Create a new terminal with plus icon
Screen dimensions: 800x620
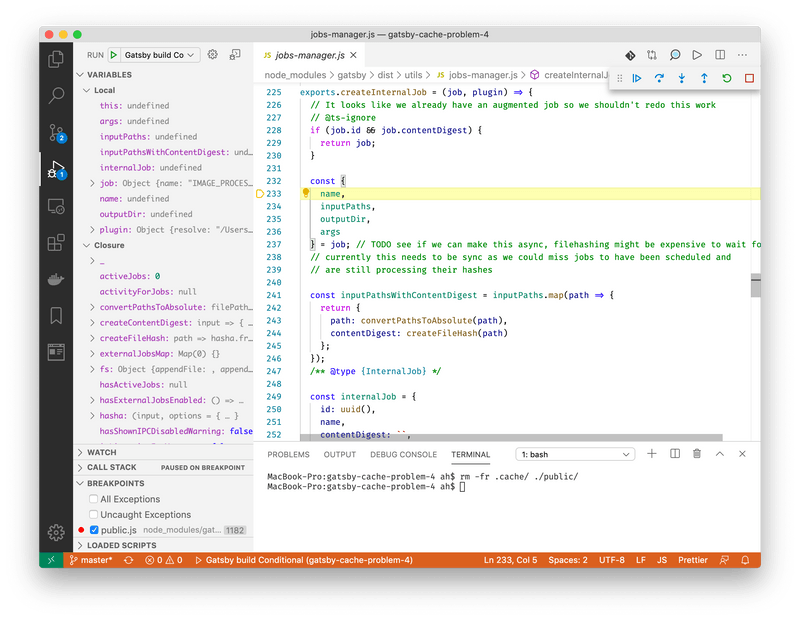[x=652, y=454]
